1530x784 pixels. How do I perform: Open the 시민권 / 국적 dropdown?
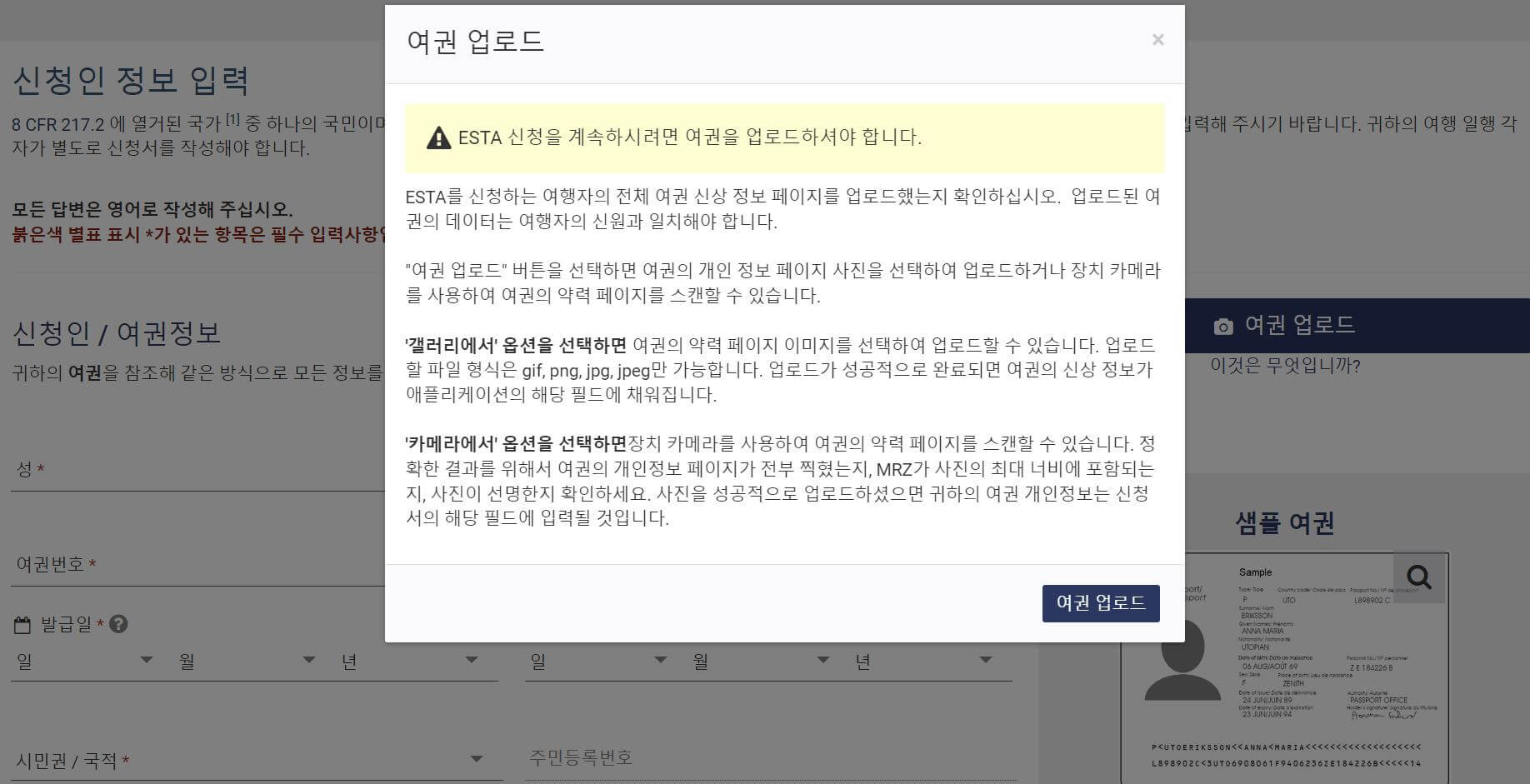pyautogui.click(x=250, y=758)
